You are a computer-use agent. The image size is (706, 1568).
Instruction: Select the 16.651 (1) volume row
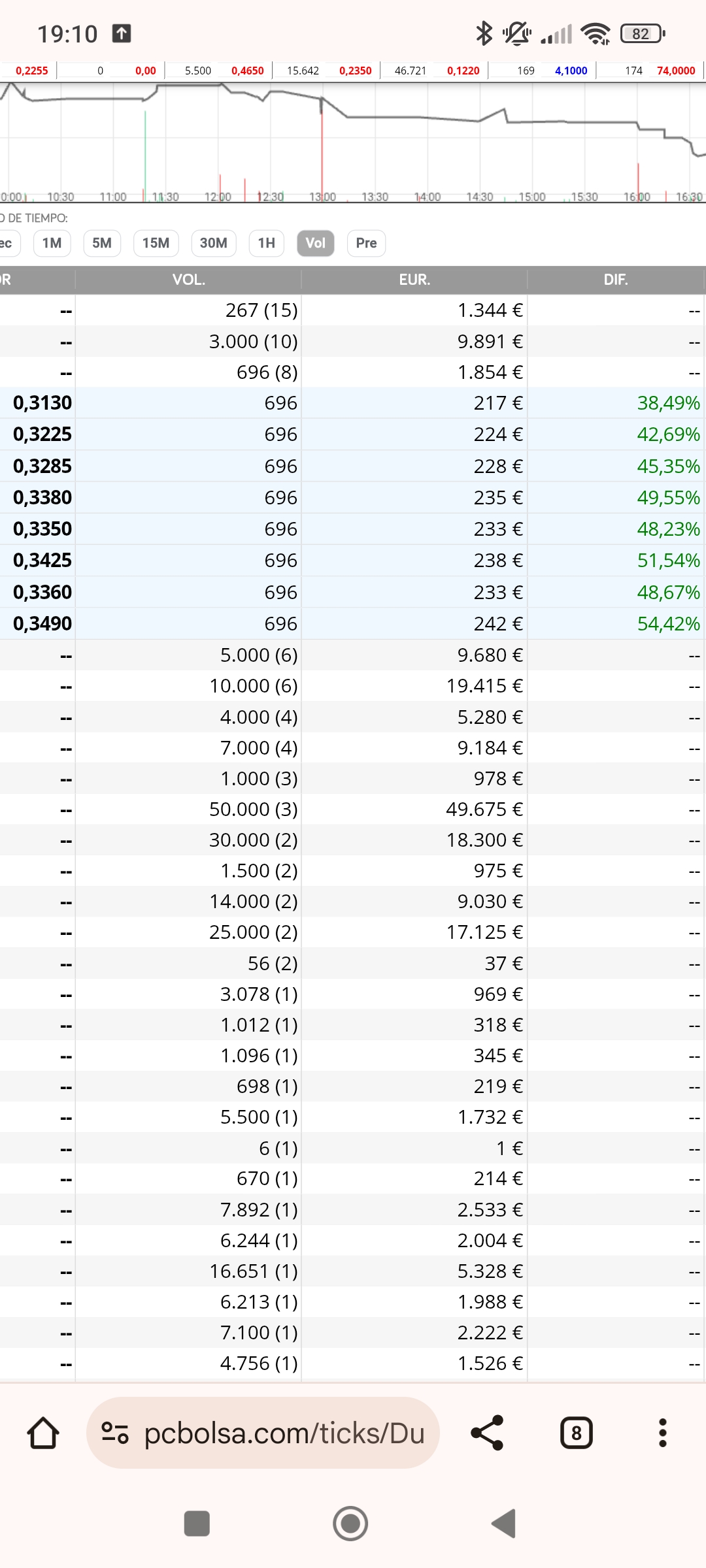[x=353, y=1271]
